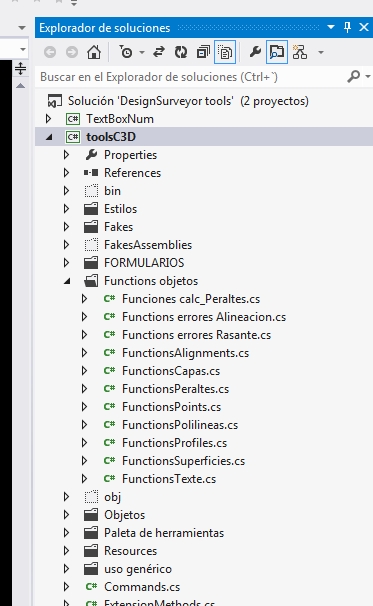
Task: Select FunctionsPeraltes.cs file
Action: point(175,389)
